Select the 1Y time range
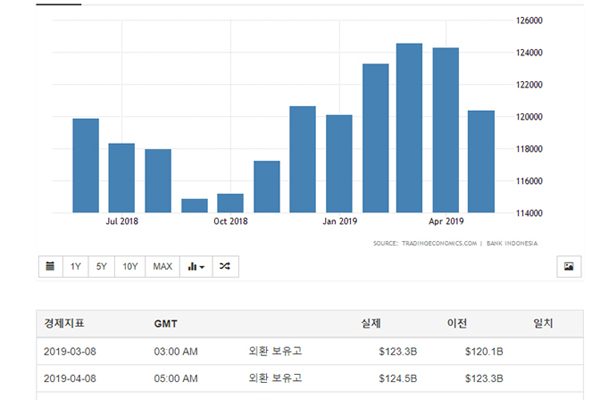This screenshot has height=400, width=600. pos(76,266)
